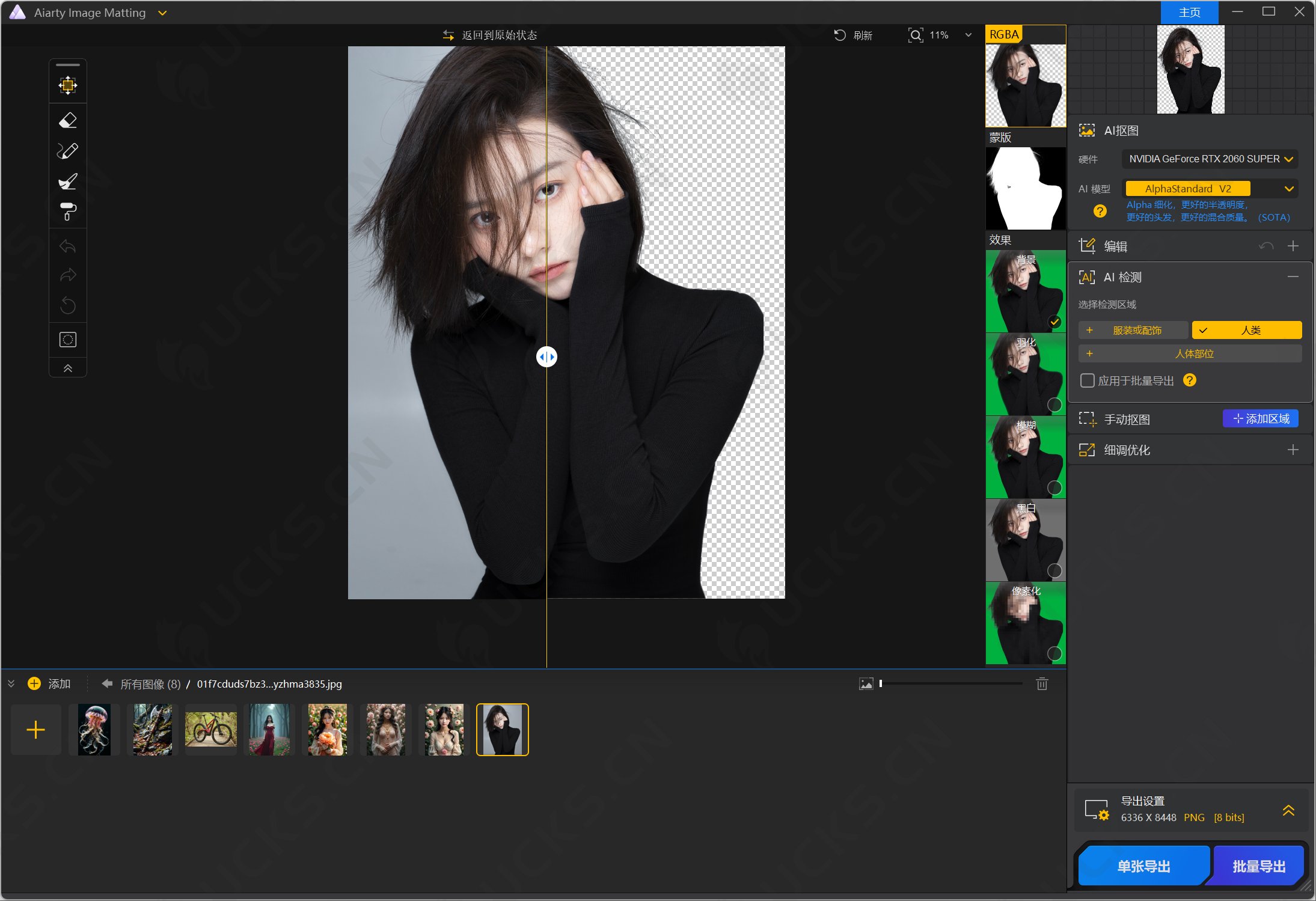
Task: Select the red dress forest thumbnail
Action: point(269,730)
